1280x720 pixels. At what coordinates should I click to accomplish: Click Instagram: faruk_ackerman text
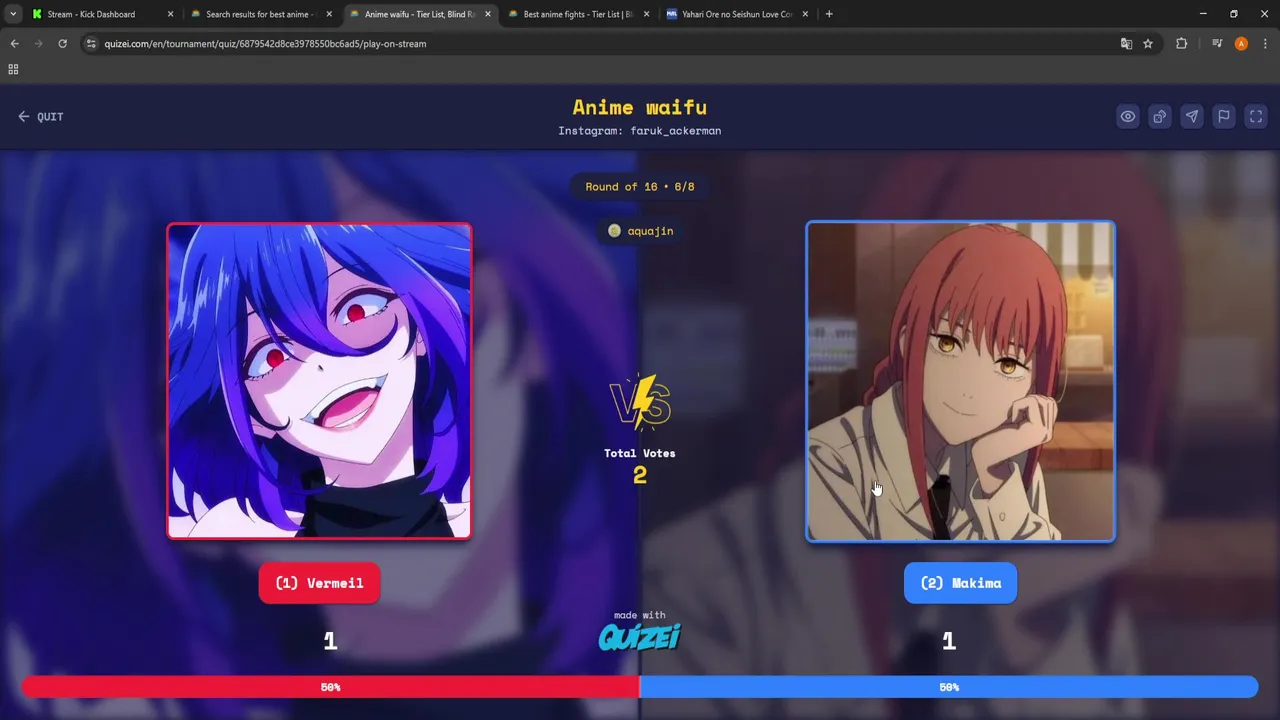tap(640, 131)
